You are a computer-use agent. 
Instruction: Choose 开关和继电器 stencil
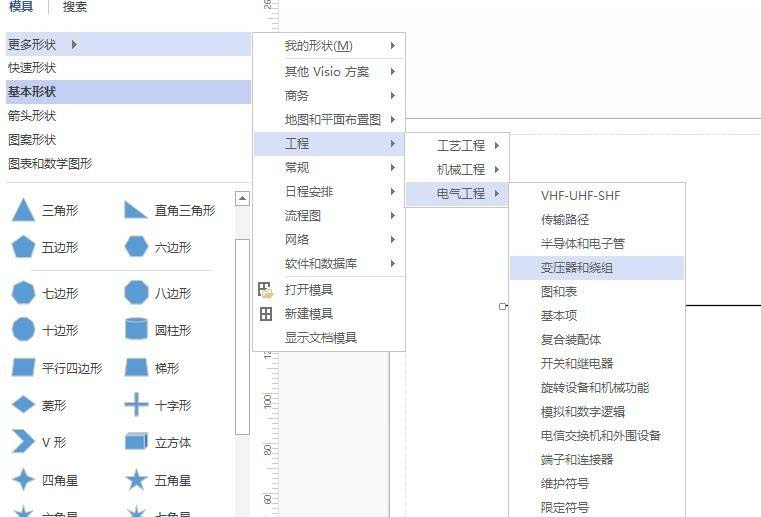597,364
